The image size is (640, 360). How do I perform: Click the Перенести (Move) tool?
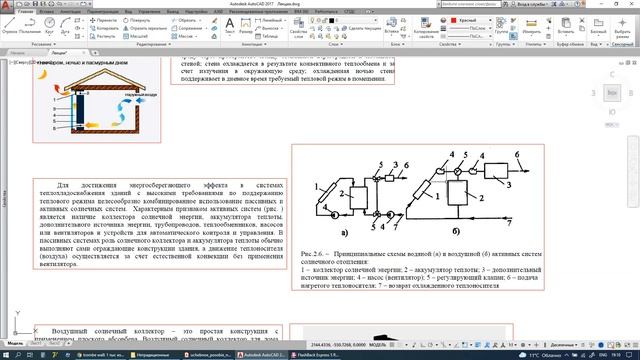pos(103,20)
